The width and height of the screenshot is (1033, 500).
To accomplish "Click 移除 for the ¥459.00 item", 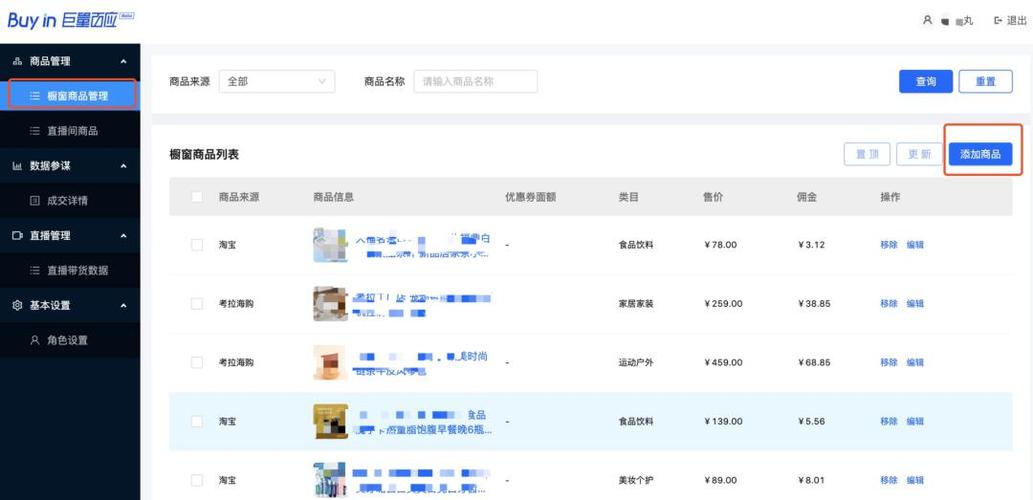I will coord(889,362).
